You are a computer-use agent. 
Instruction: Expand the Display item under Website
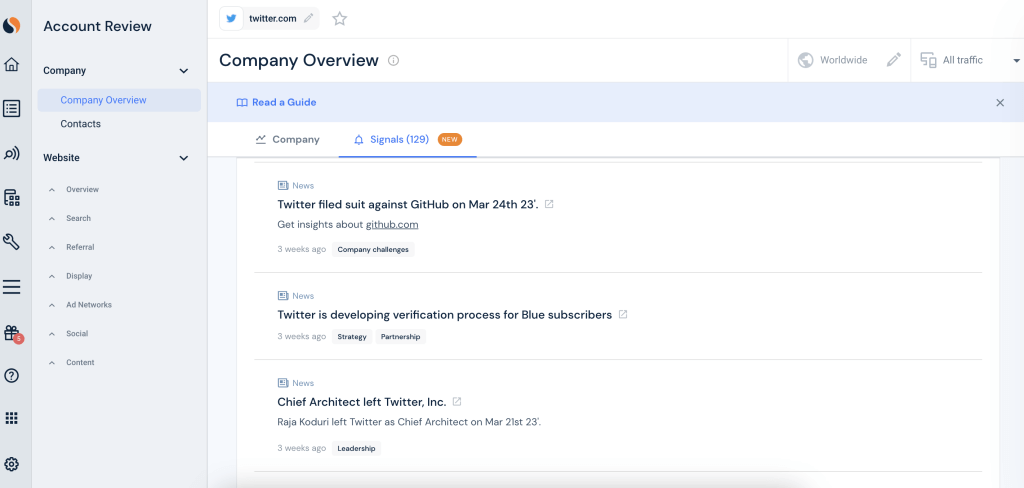[52, 276]
